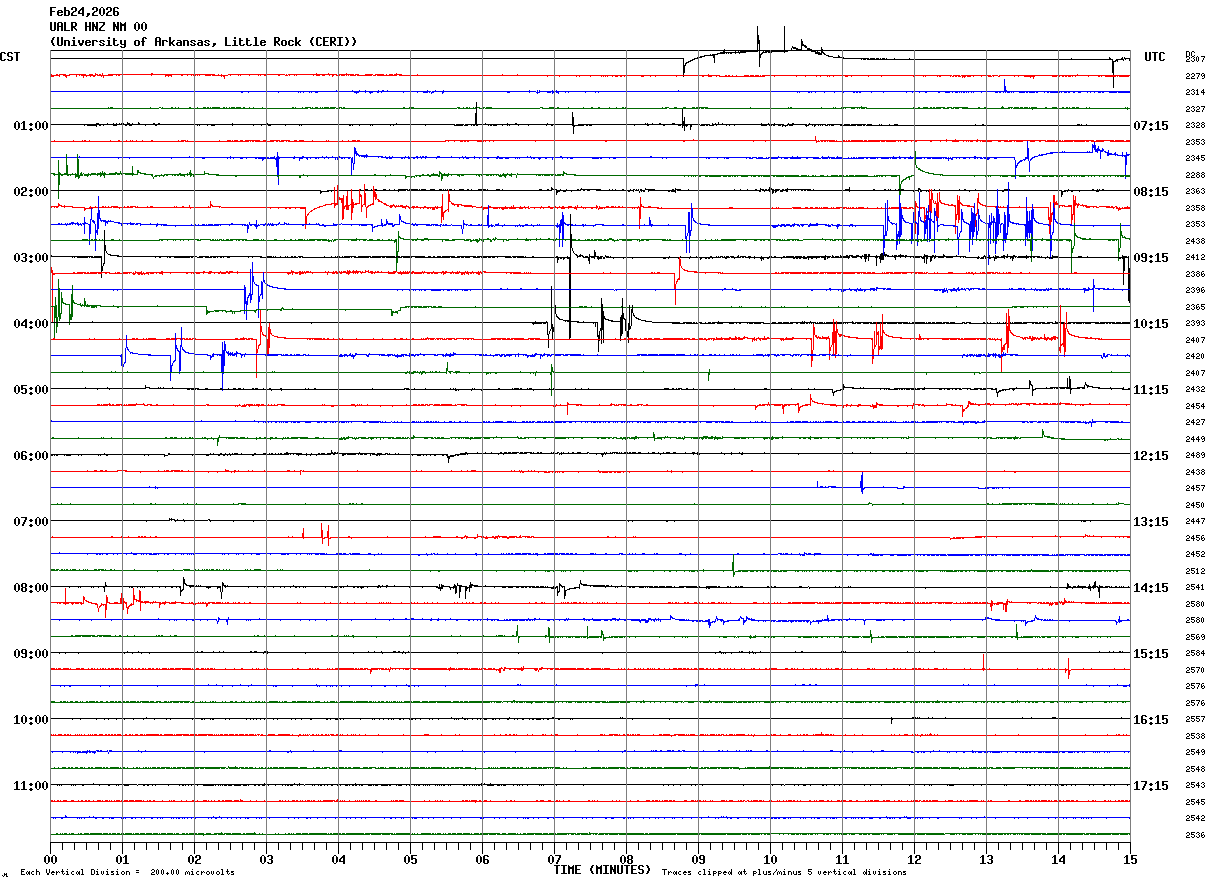Click the DC offset value '2345'

pyautogui.click(x=1195, y=158)
